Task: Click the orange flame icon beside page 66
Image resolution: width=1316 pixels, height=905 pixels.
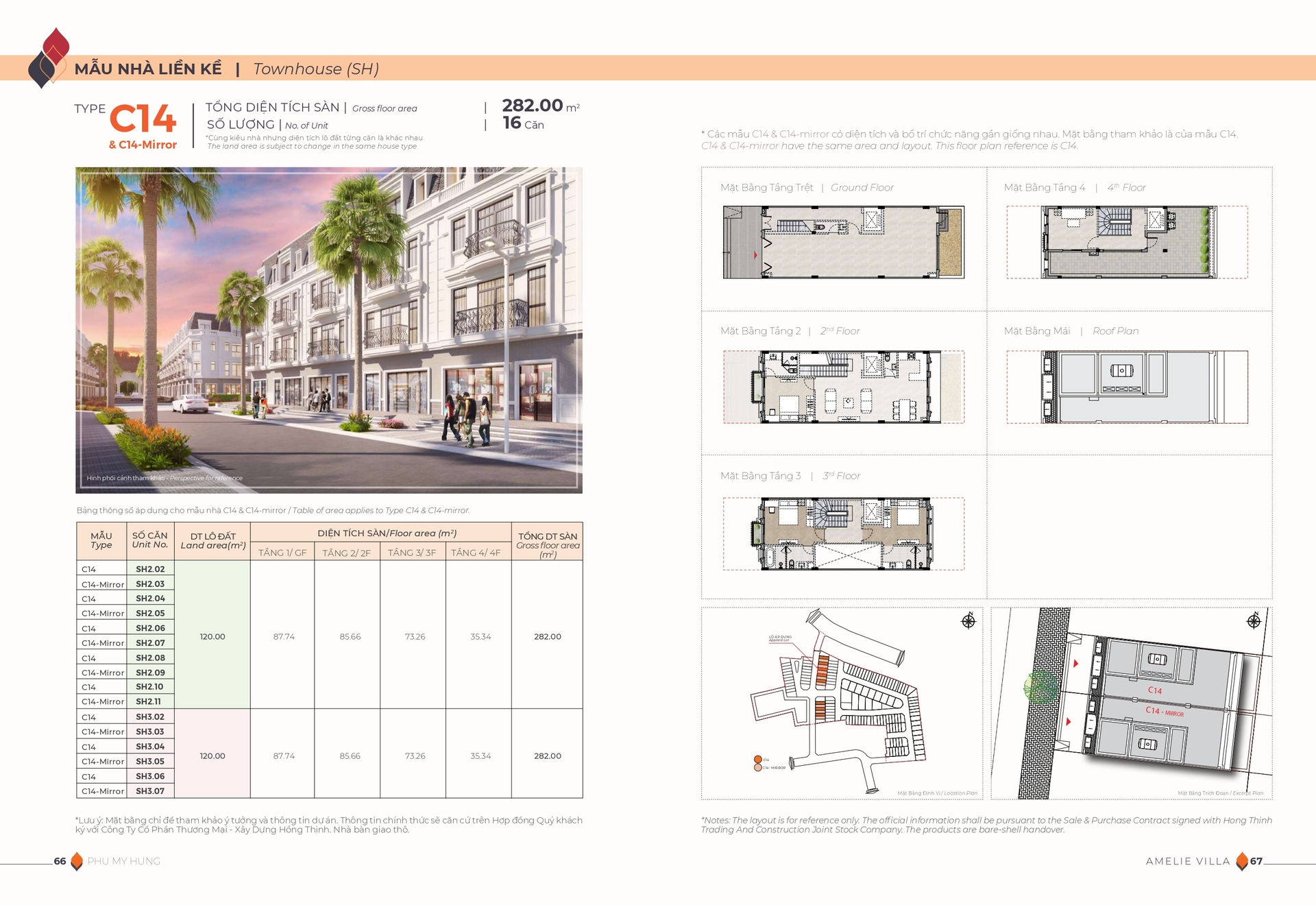Action: click(x=77, y=861)
